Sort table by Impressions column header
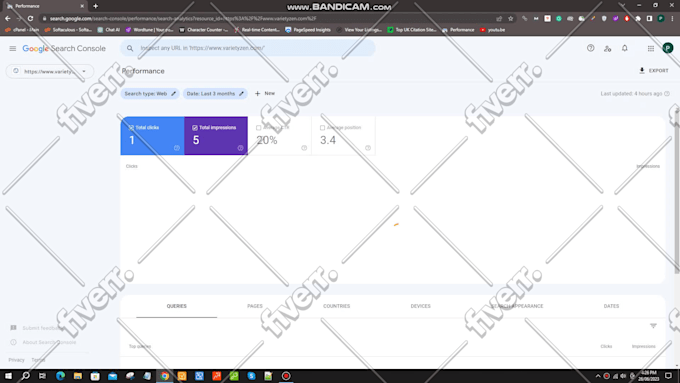 (x=644, y=347)
